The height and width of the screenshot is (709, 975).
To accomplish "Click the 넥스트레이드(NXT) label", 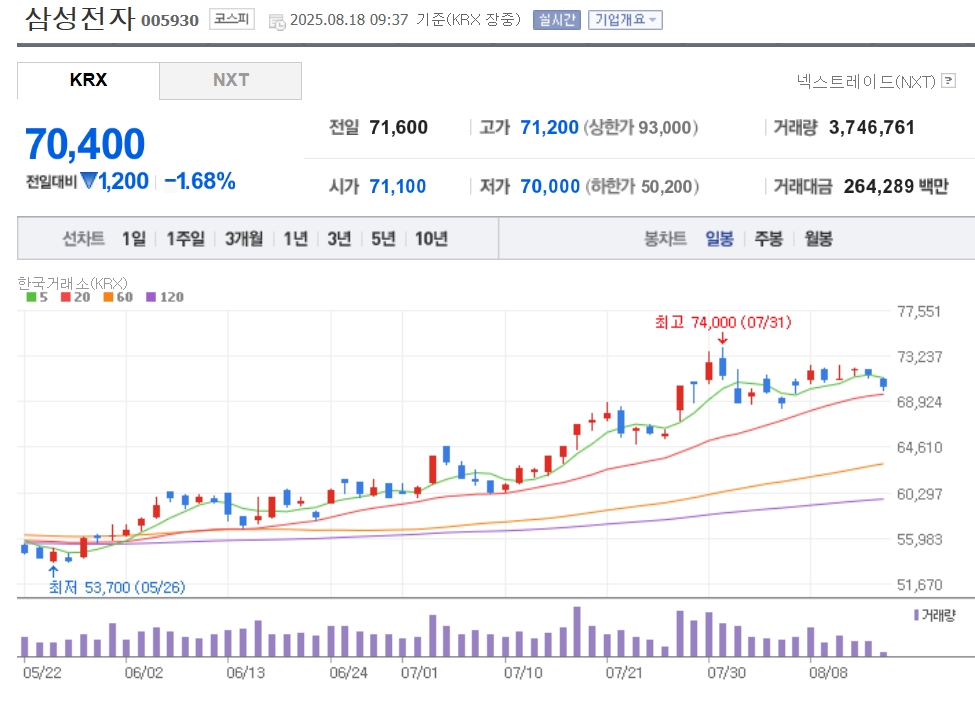I will [x=866, y=81].
